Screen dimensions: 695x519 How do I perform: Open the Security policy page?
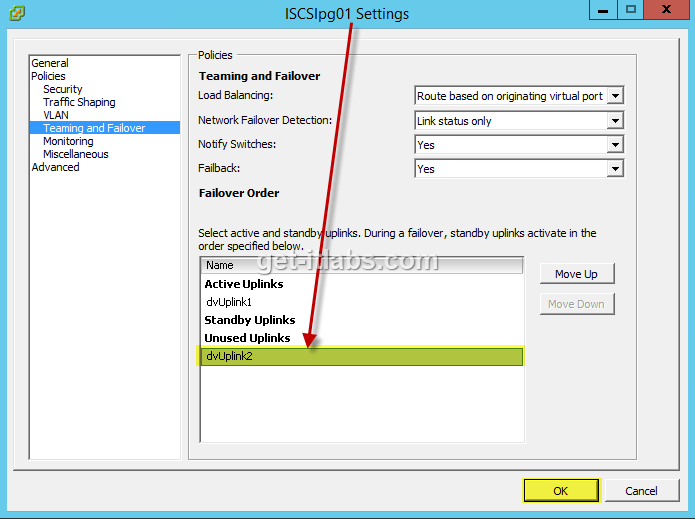(63, 89)
